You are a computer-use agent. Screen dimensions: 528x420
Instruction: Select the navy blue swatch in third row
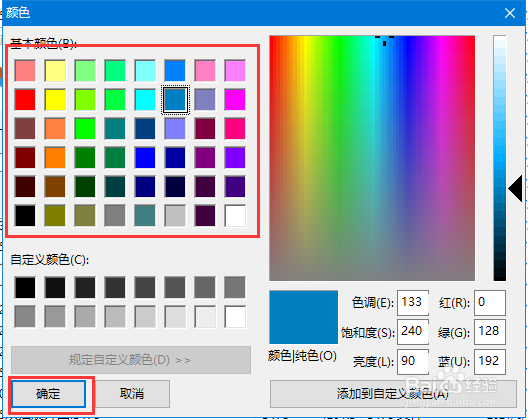coord(145,129)
